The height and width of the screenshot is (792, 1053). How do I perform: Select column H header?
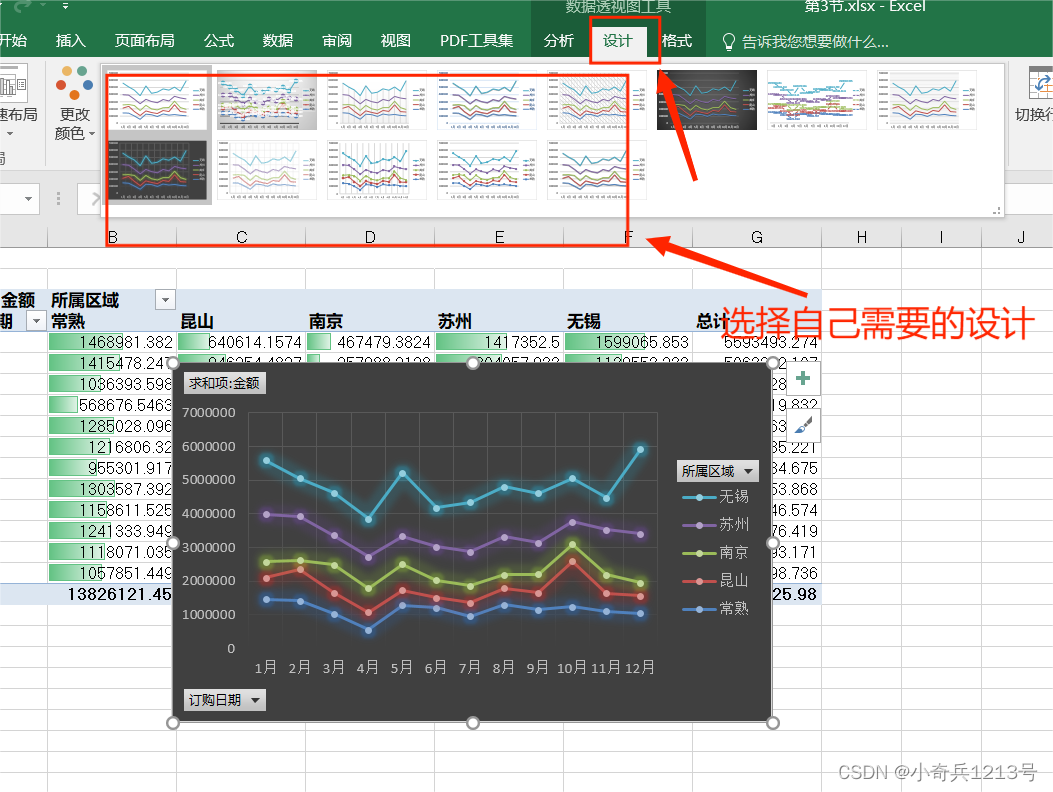[x=862, y=237]
